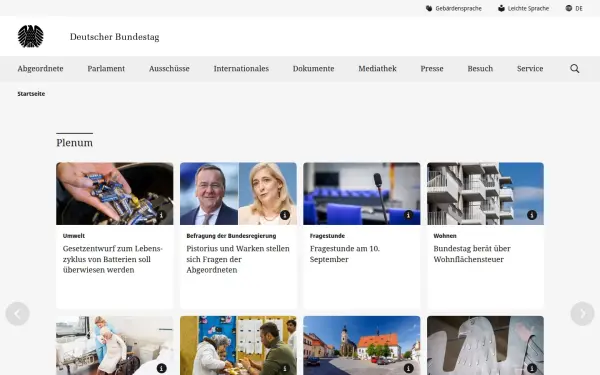Go to previous carousel slide arrow

tap(18, 314)
